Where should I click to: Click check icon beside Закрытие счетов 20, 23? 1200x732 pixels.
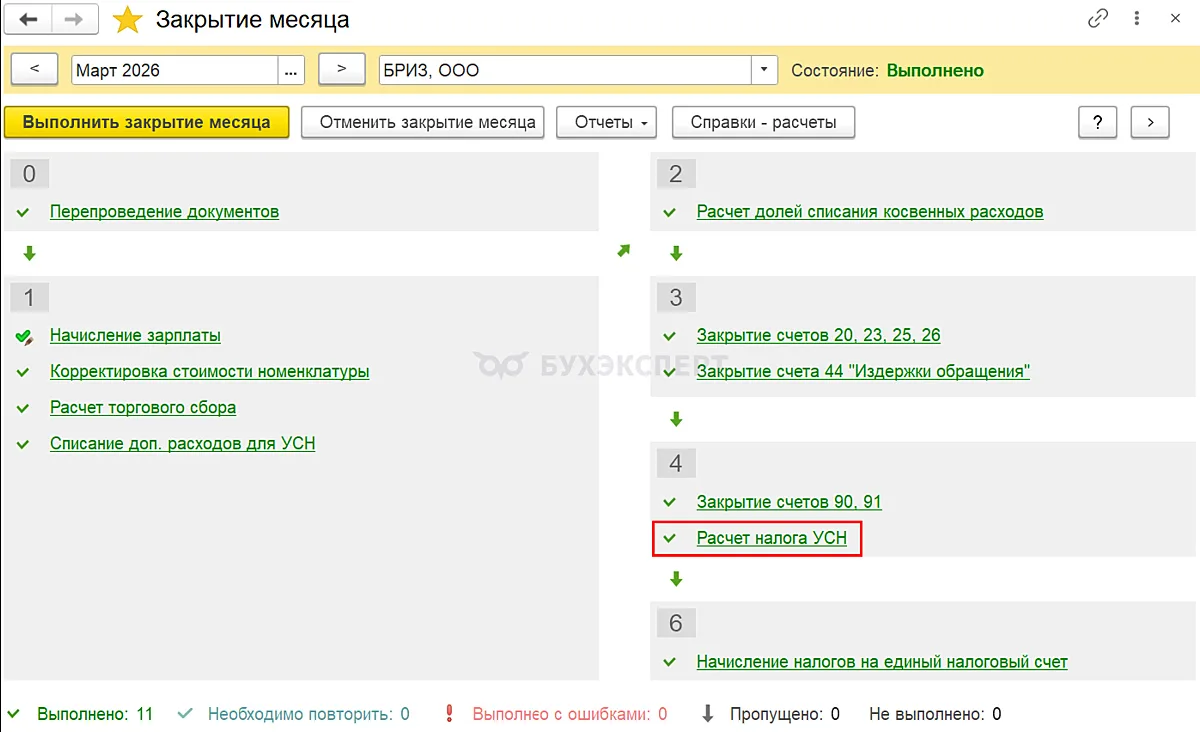tap(670, 336)
